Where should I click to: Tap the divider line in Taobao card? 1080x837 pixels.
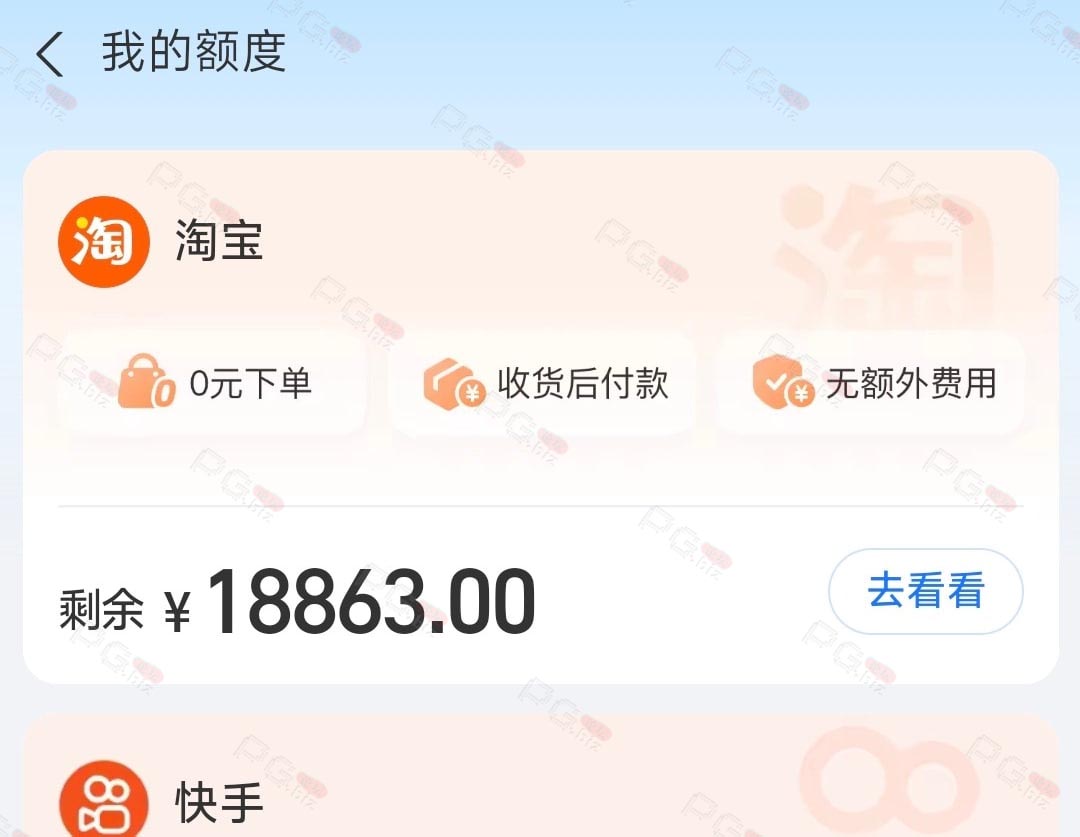[x=541, y=506]
